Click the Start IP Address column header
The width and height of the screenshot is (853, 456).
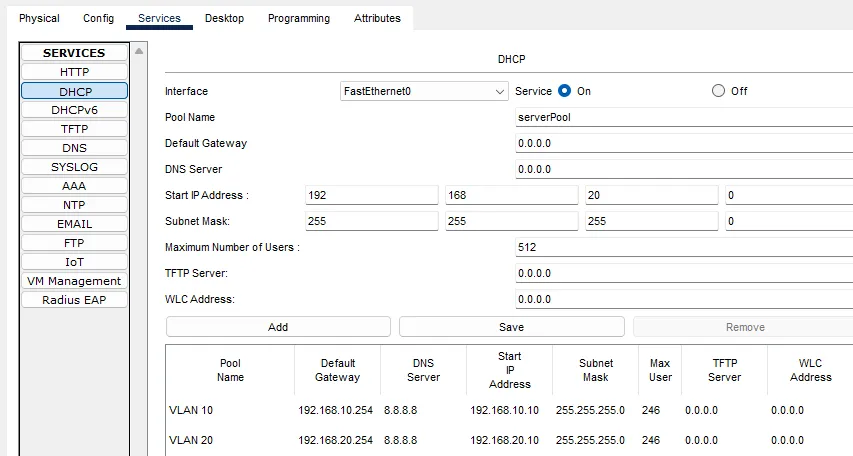pos(509,370)
